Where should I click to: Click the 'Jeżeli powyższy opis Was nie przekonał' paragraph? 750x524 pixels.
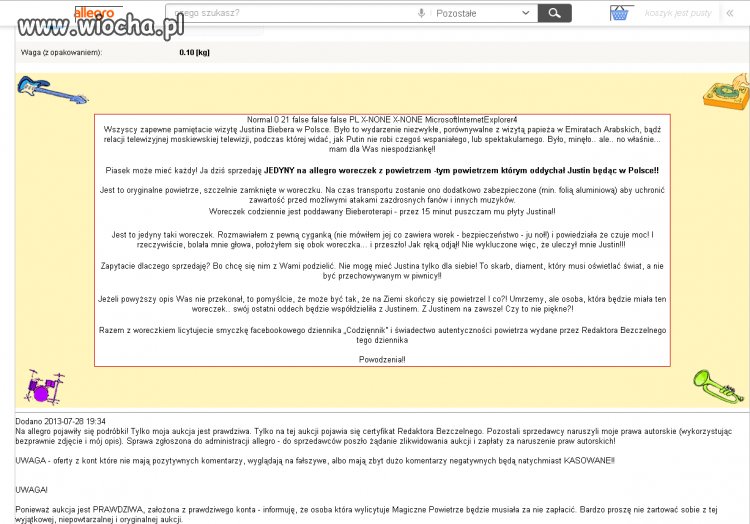click(382, 304)
